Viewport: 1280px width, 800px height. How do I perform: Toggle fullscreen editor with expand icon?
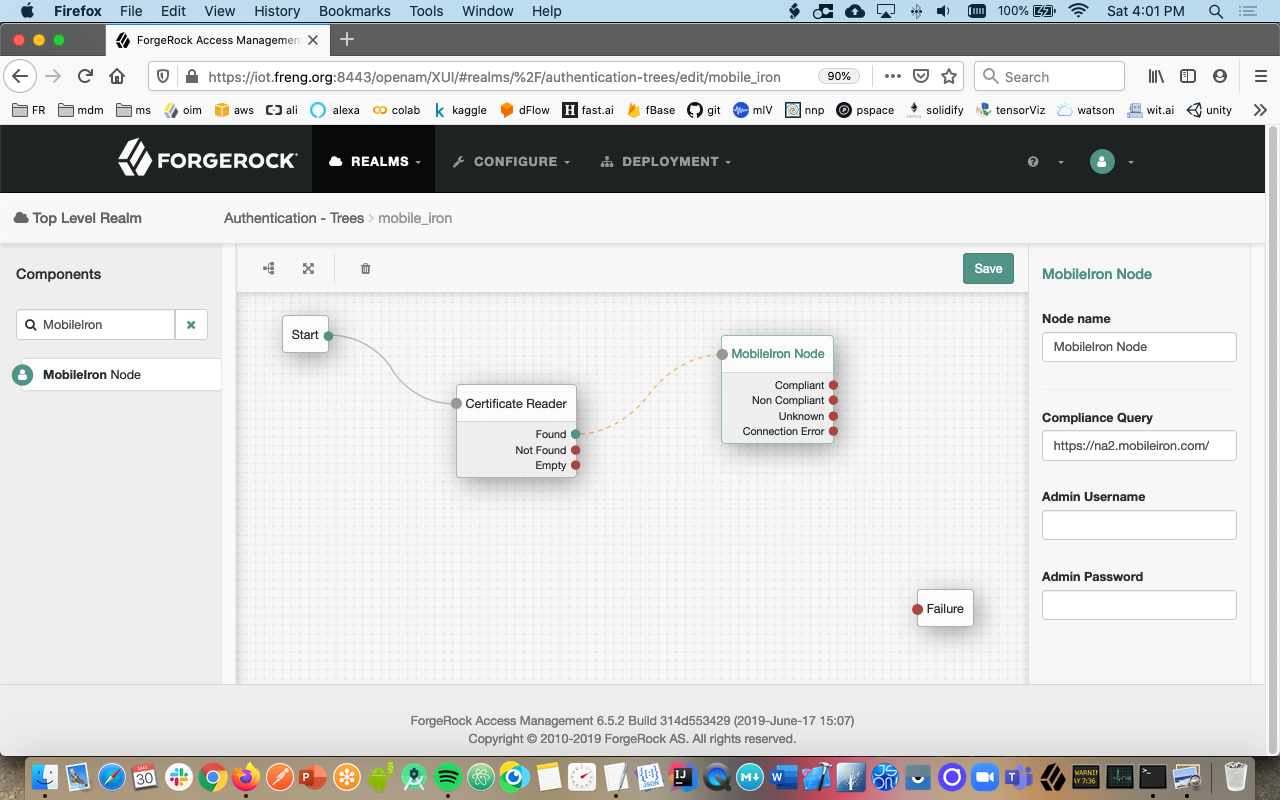(308, 268)
